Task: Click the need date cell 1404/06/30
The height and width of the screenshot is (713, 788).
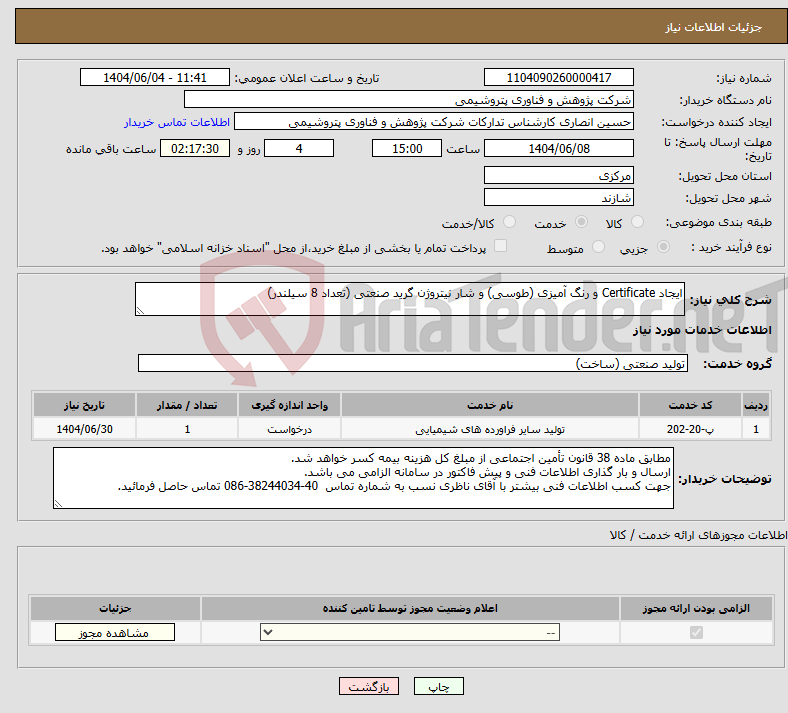Action: [84, 429]
